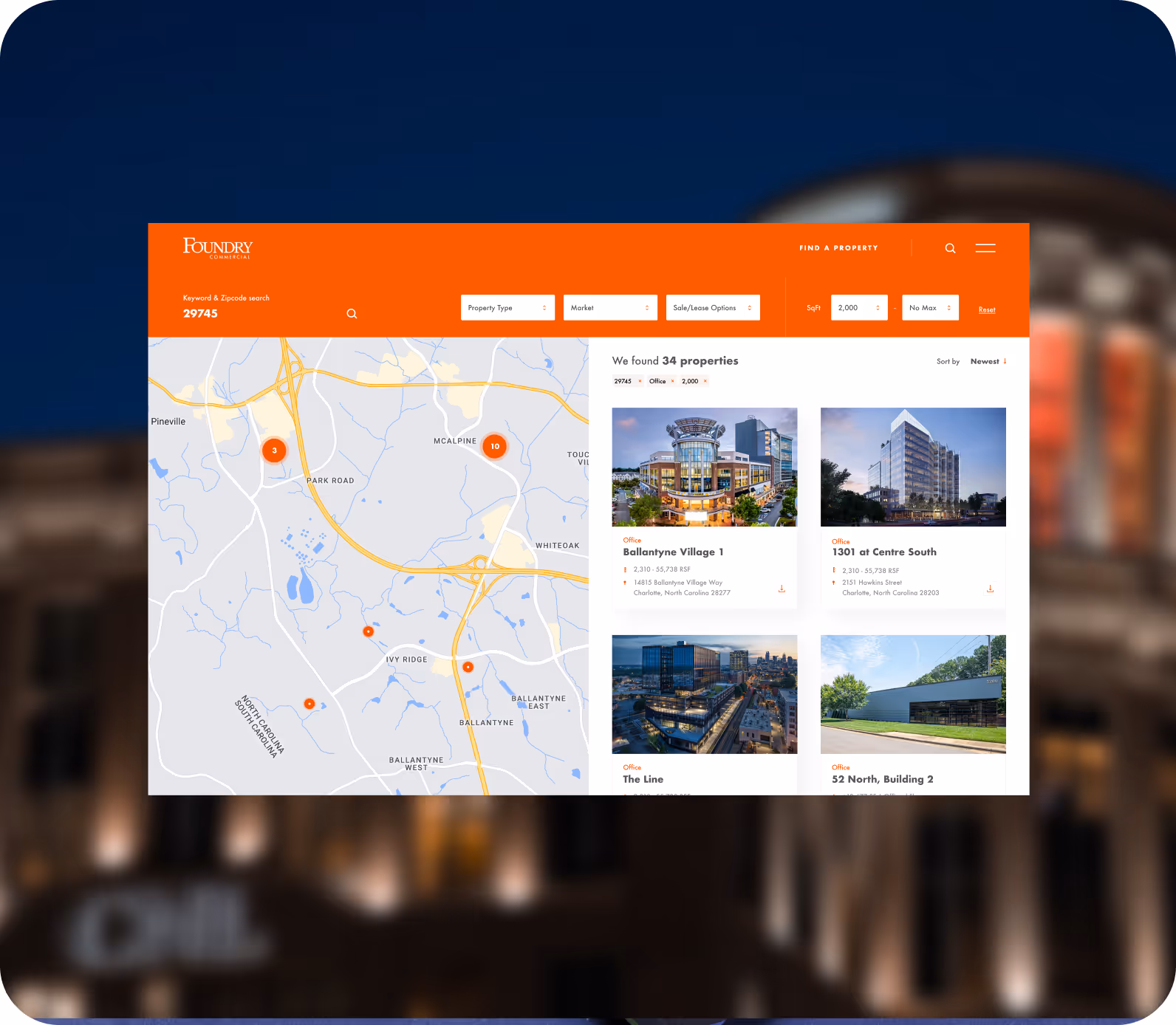Click the IVY RIDGE map label
This screenshot has height=1025, width=1176.
pyautogui.click(x=406, y=659)
